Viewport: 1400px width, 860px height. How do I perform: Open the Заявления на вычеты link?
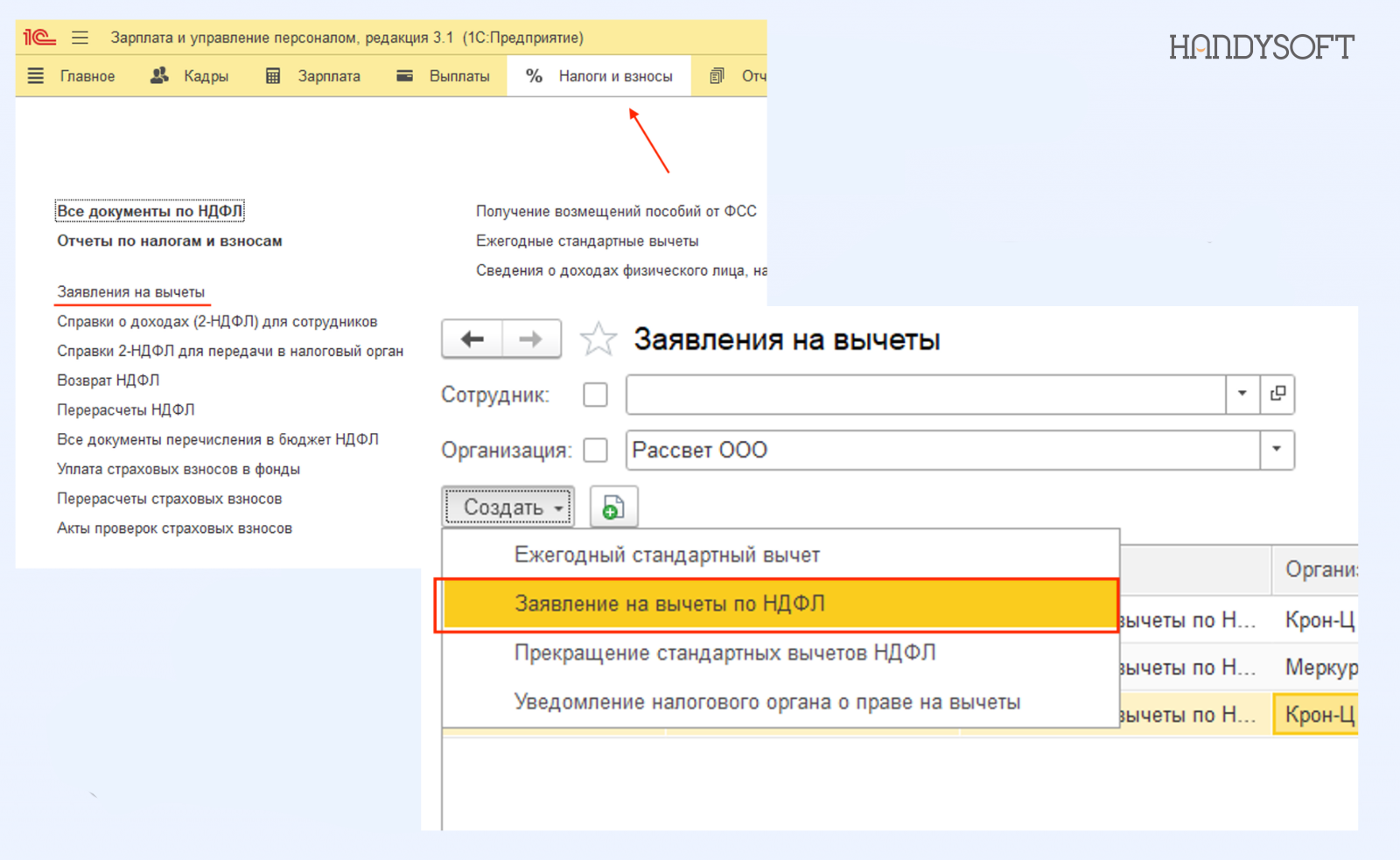click(131, 292)
